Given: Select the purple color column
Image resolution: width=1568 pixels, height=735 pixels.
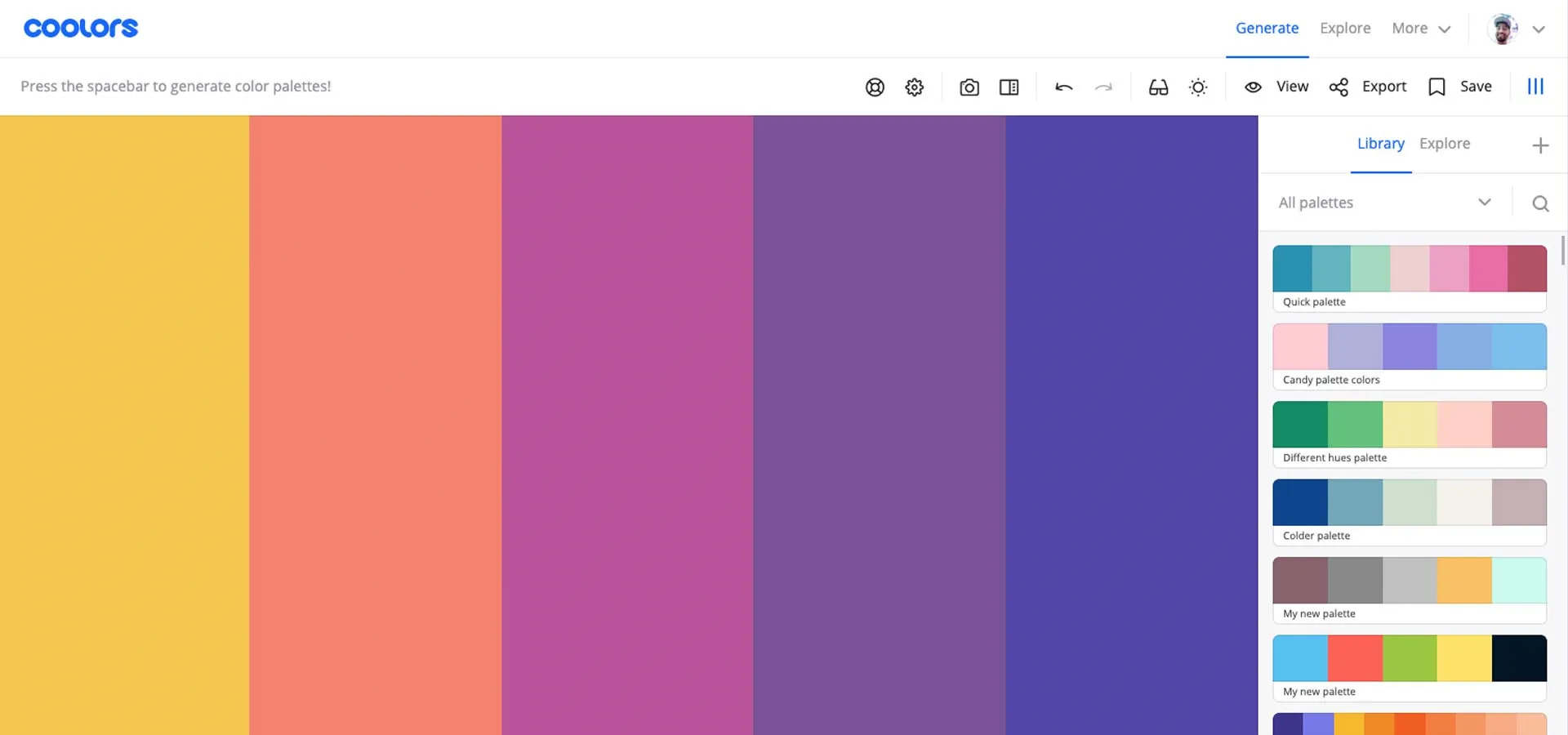Looking at the screenshot, I should (x=879, y=425).
